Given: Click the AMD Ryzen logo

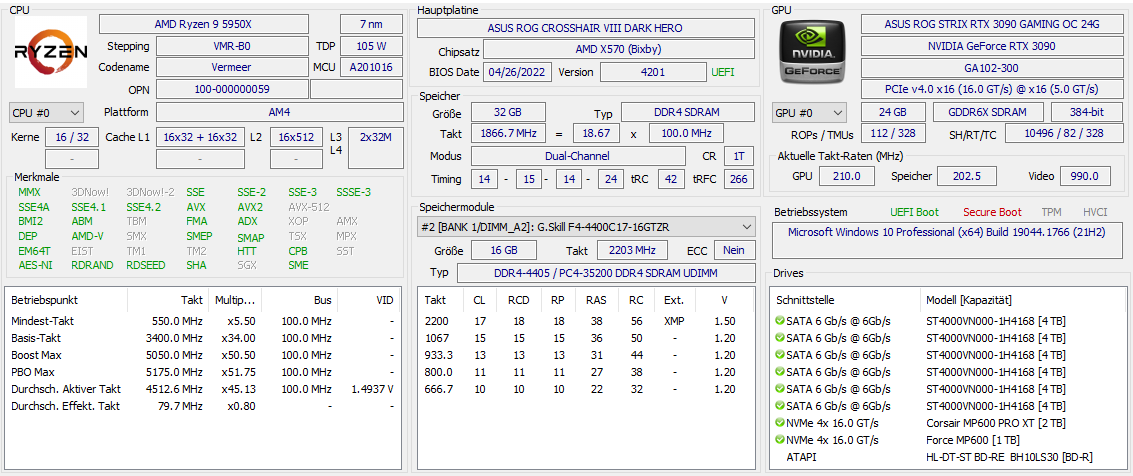Looking at the screenshot, I should (x=51, y=52).
